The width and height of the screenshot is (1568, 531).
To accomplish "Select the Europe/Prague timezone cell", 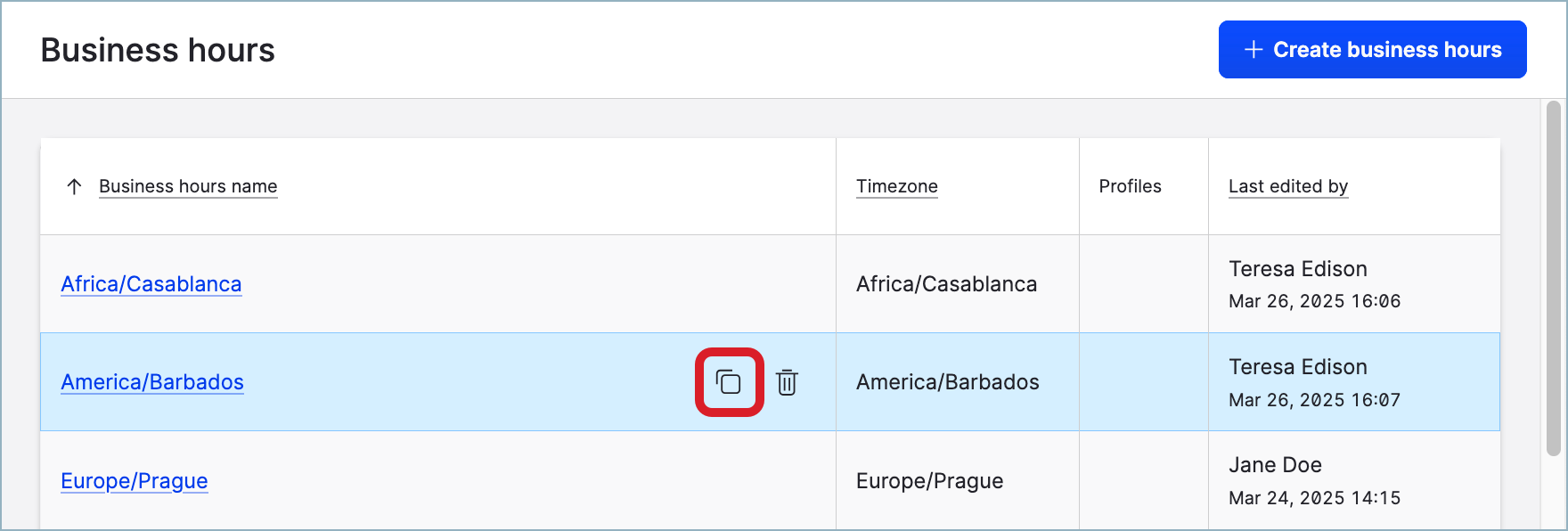I will coord(929,481).
